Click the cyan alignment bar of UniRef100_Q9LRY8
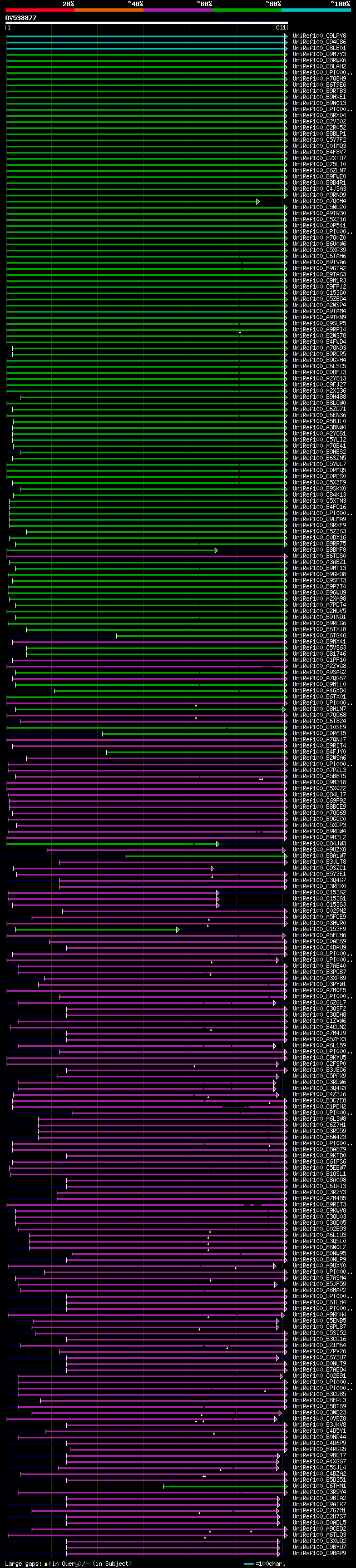Screen dimensions: 356x1568 [x=147, y=36]
